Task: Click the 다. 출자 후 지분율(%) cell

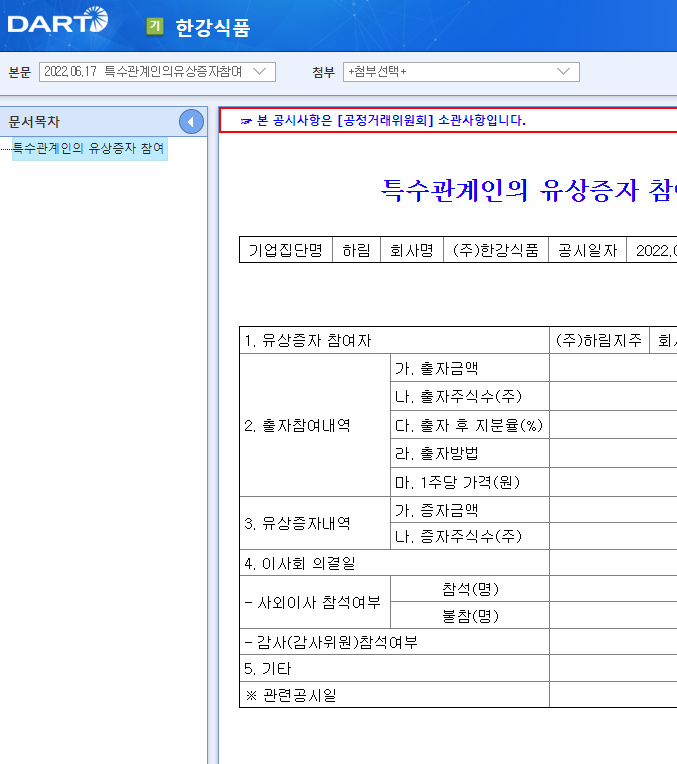Action: click(470, 425)
